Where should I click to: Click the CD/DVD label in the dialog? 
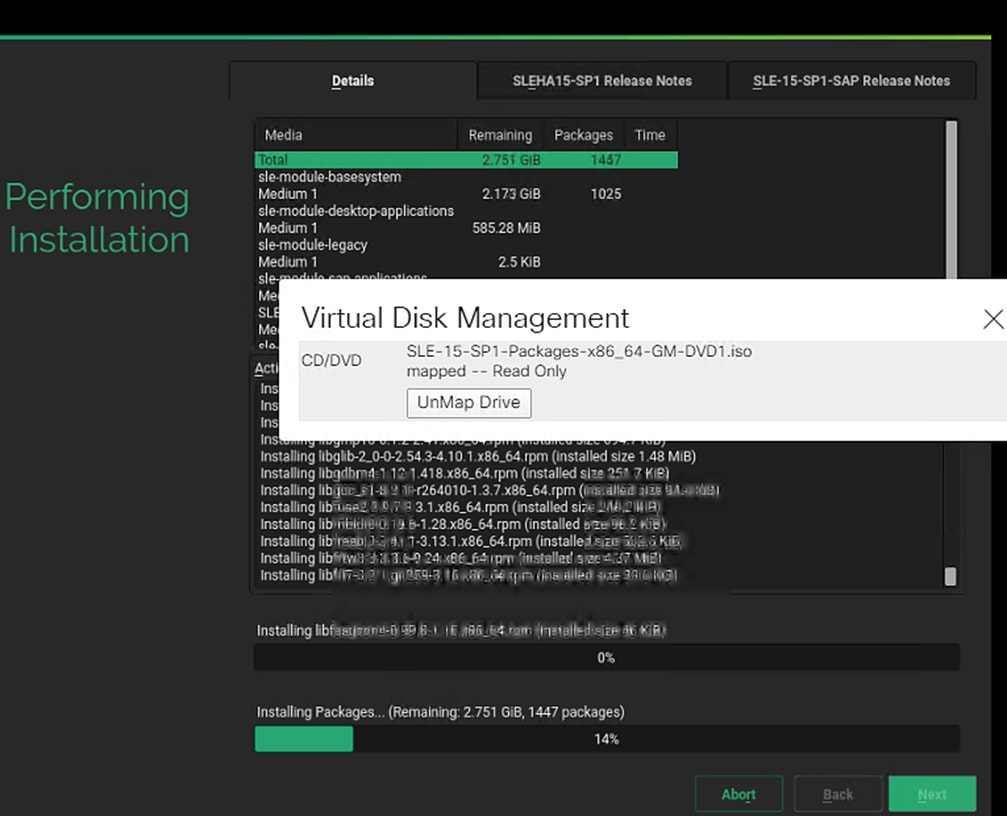(x=331, y=360)
